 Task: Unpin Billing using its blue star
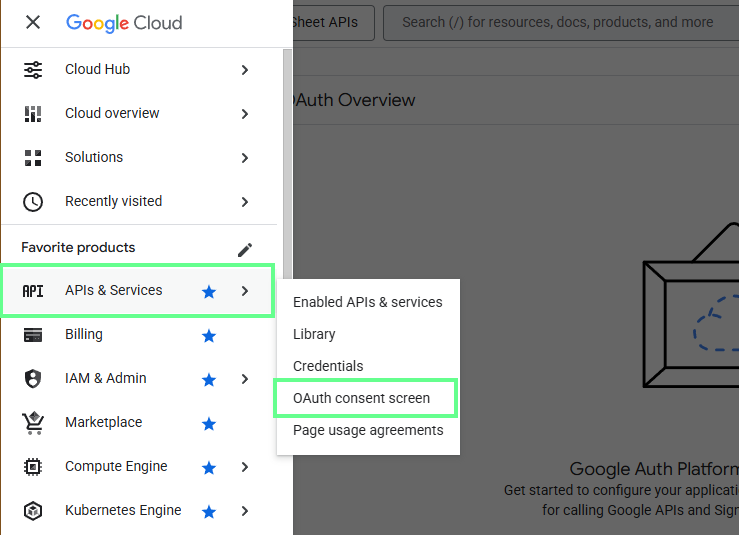(209, 336)
